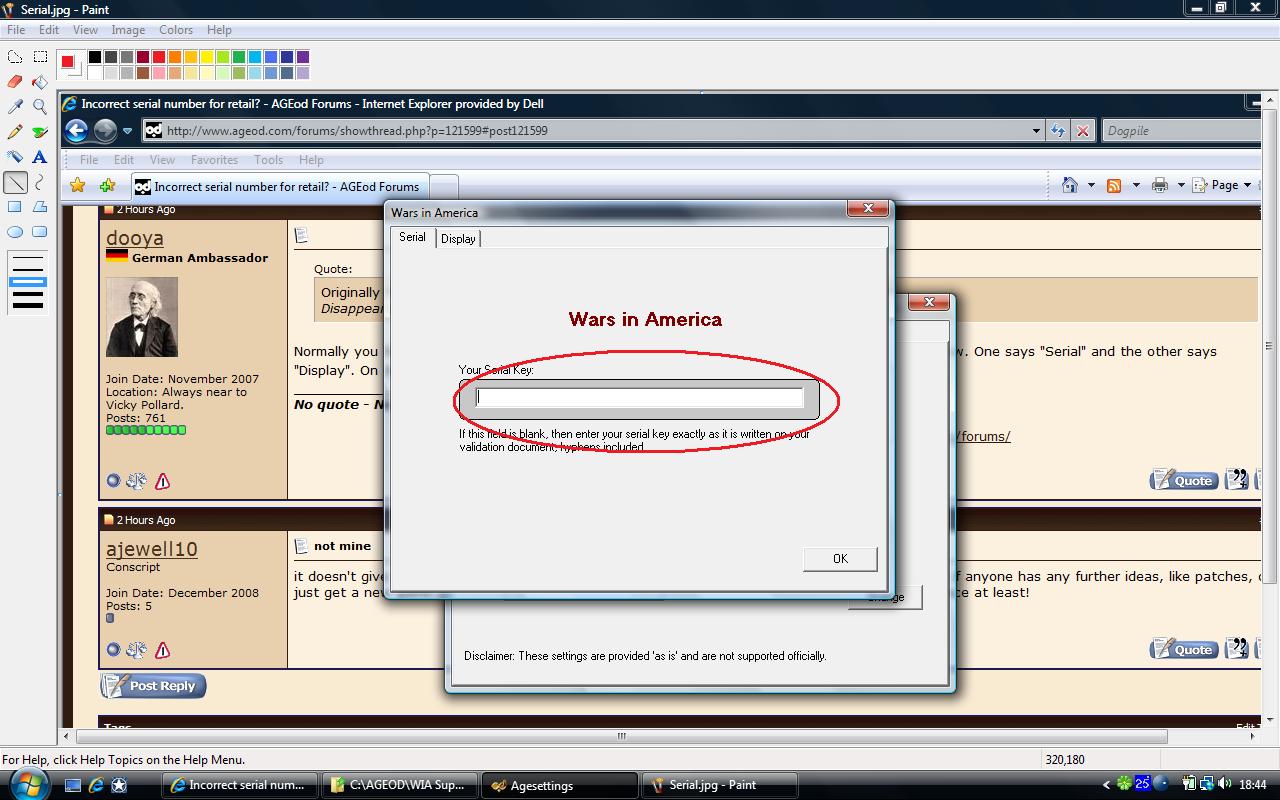The image size is (1280, 800).
Task: Open the Colors menu
Action: (x=176, y=30)
